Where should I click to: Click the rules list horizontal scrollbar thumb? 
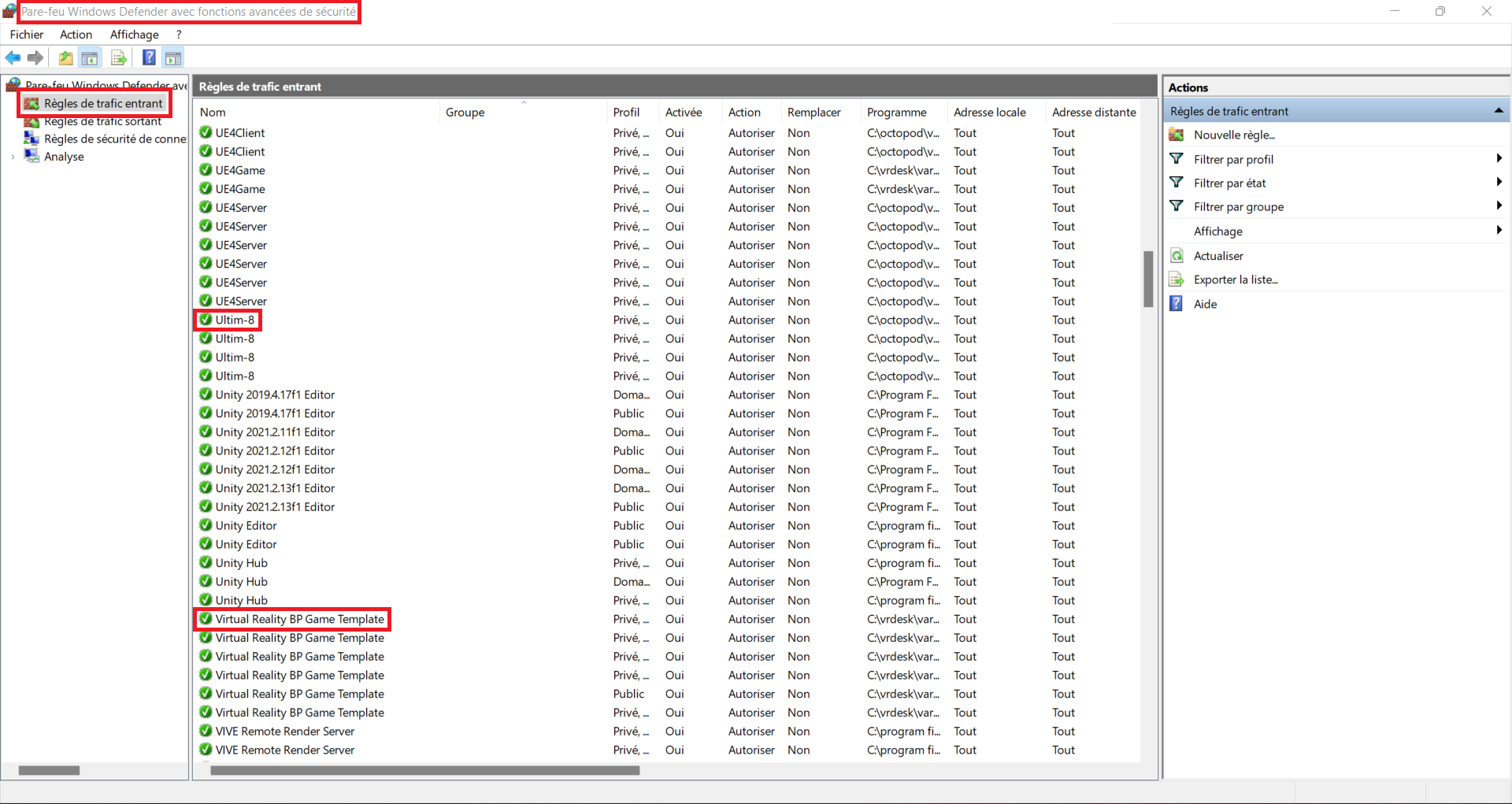pyautogui.click(x=425, y=770)
